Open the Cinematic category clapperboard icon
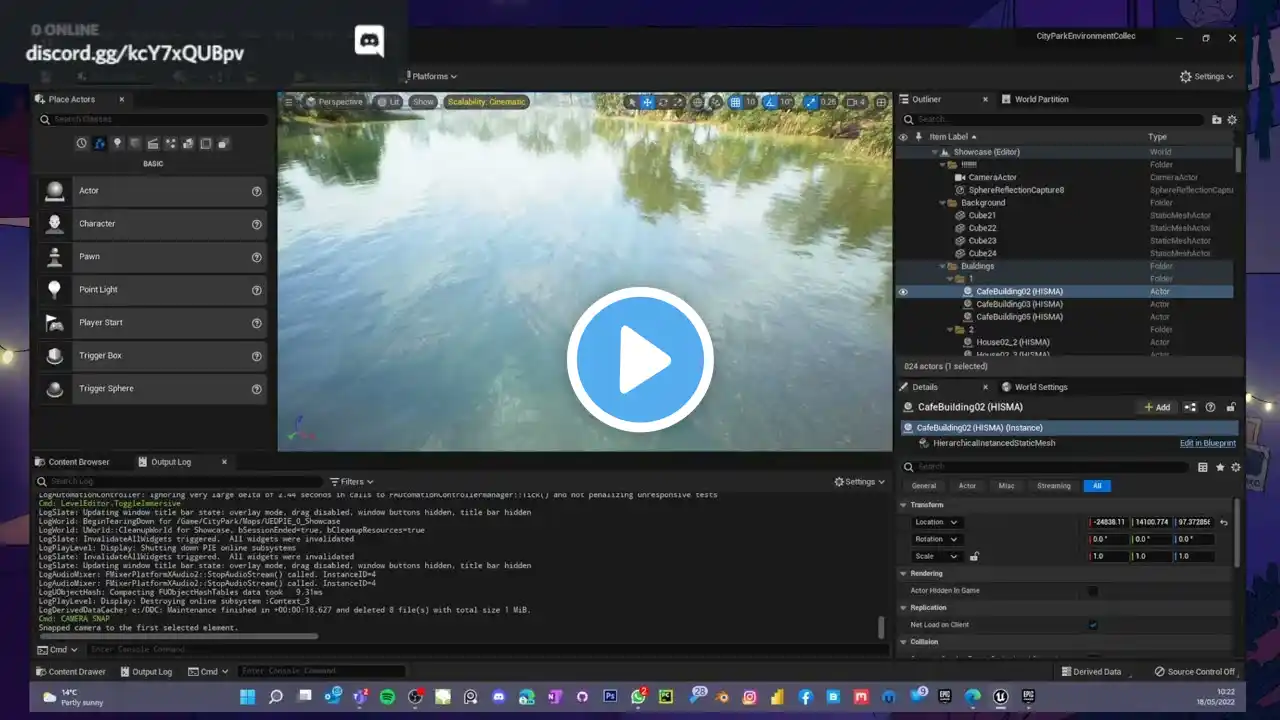The height and width of the screenshot is (720, 1280). [153, 143]
